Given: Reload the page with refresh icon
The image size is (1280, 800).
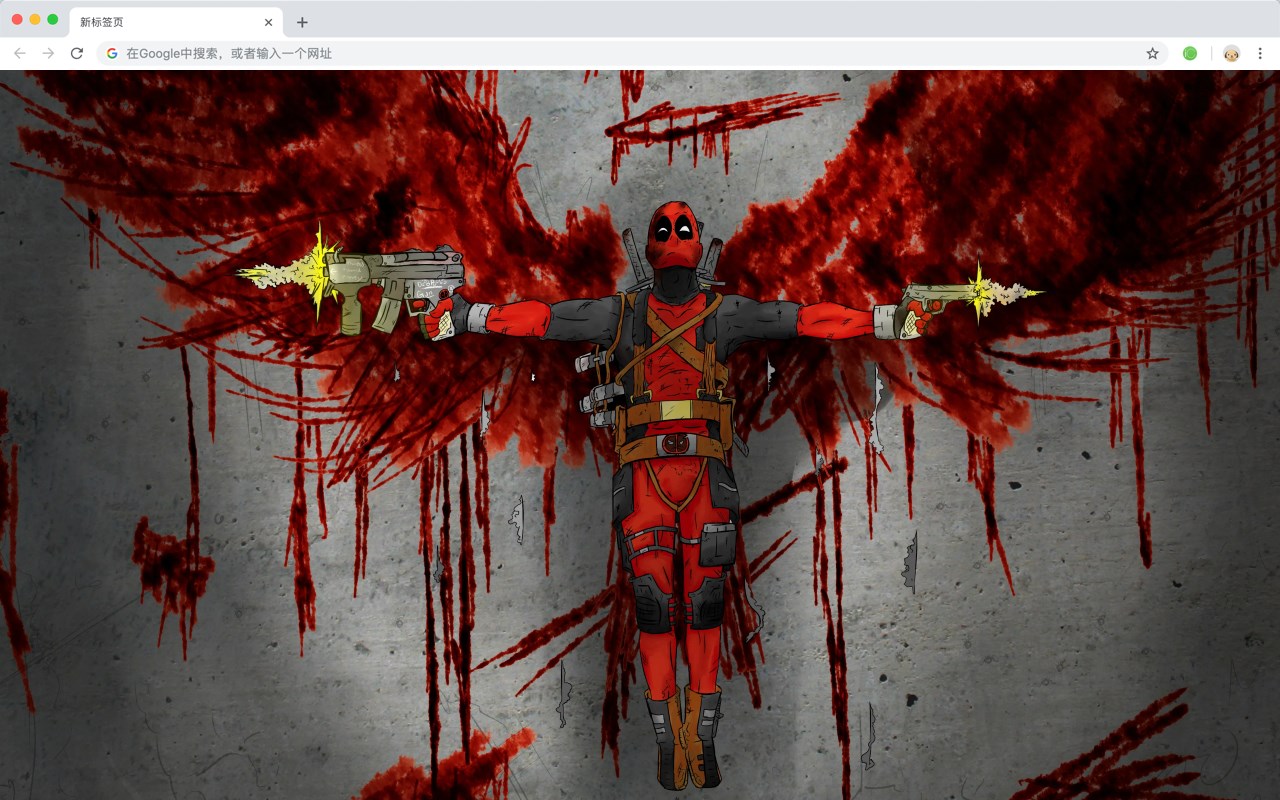Looking at the screenshot, I should tap(77, 53).
